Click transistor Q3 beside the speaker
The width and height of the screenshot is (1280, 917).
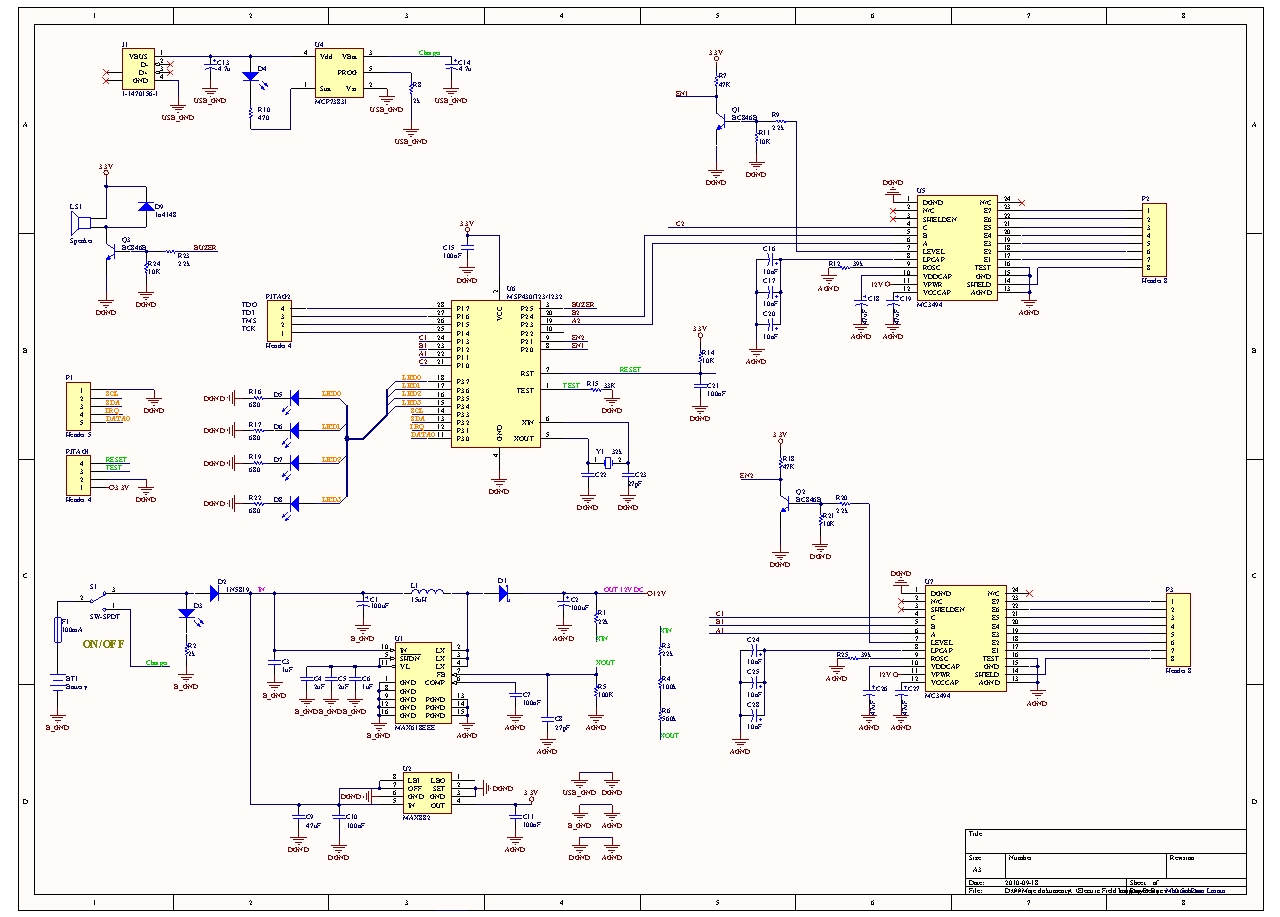point(109,253)
